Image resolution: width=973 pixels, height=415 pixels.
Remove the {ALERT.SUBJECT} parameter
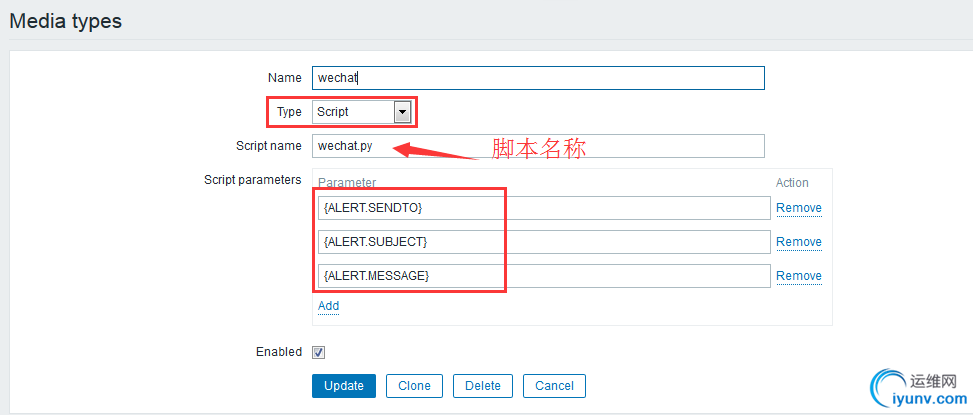click(x=798, y=242)
